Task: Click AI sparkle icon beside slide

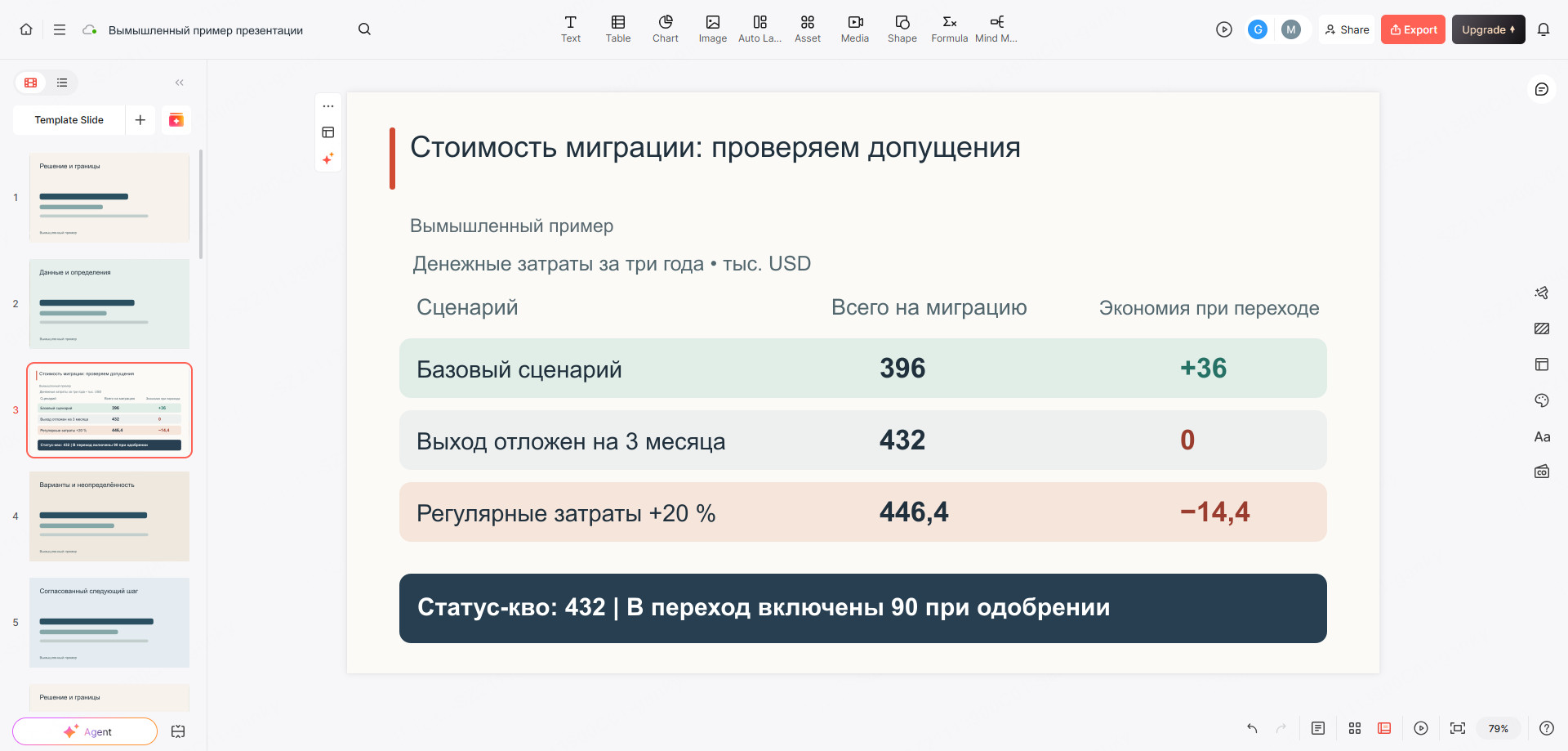Action: (x=328, y=159)
